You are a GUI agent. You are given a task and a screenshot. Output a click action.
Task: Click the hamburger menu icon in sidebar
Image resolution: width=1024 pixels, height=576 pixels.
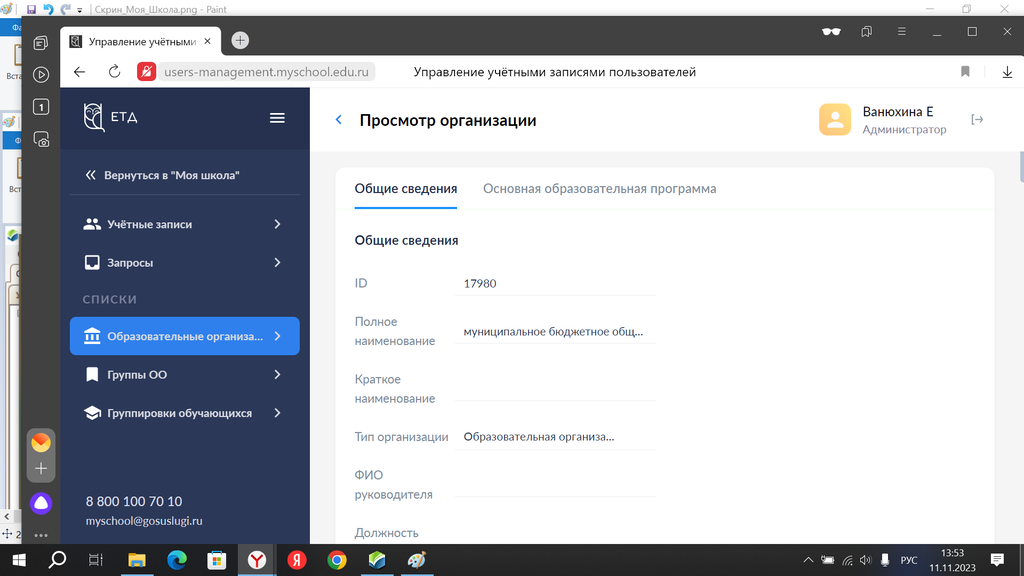[x=277, y=118]
